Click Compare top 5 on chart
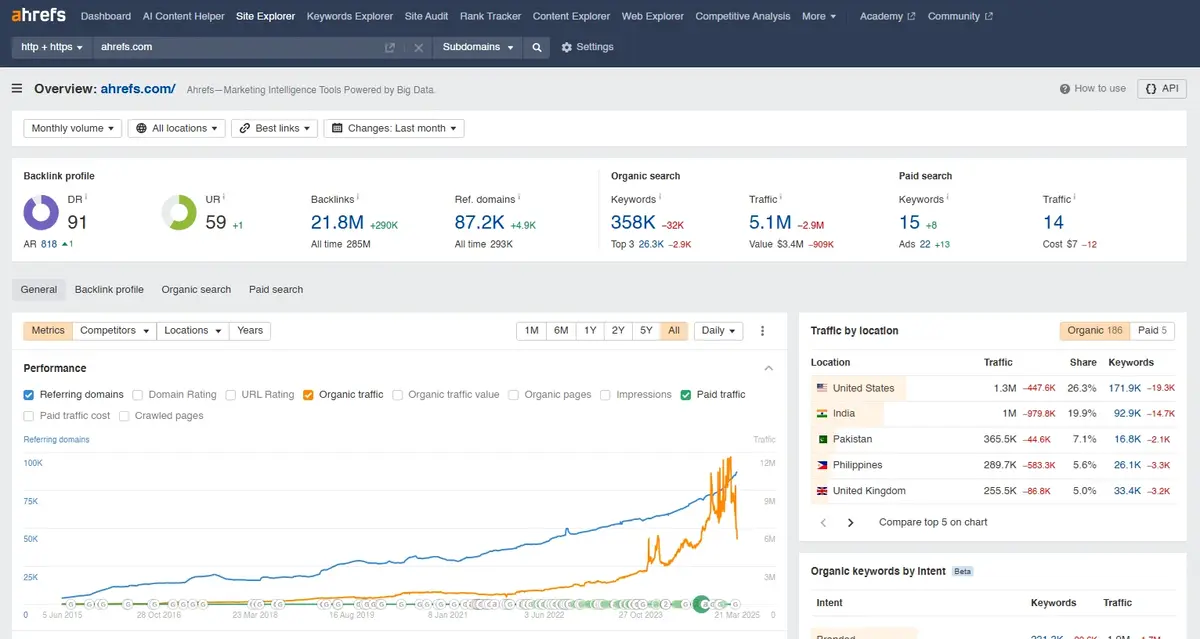 coord(933,522)
